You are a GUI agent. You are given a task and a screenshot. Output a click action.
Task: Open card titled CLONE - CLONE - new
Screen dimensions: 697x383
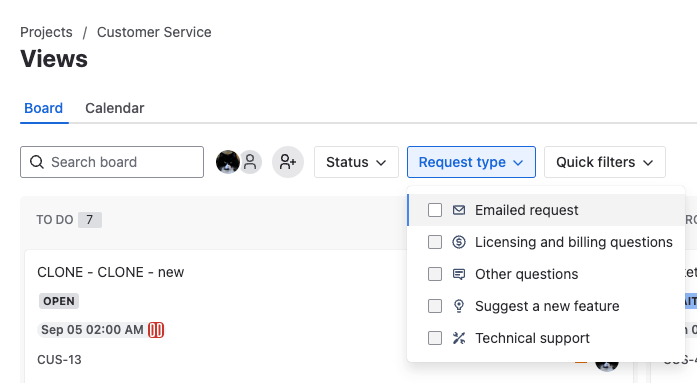110,272
